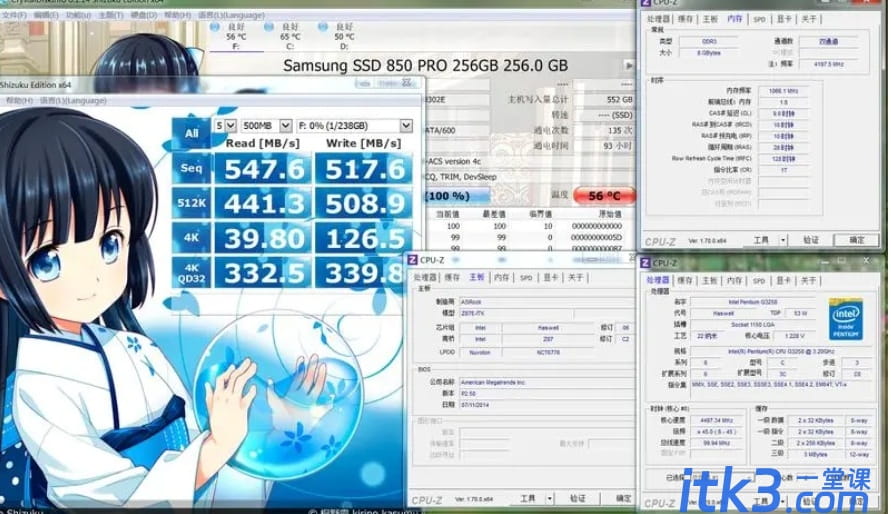Image resolution: width=891 pixels, height=514 pixels.
Task: Open 编辑(E) menu in CrystalDiskInfo
Action: point(47,15)
